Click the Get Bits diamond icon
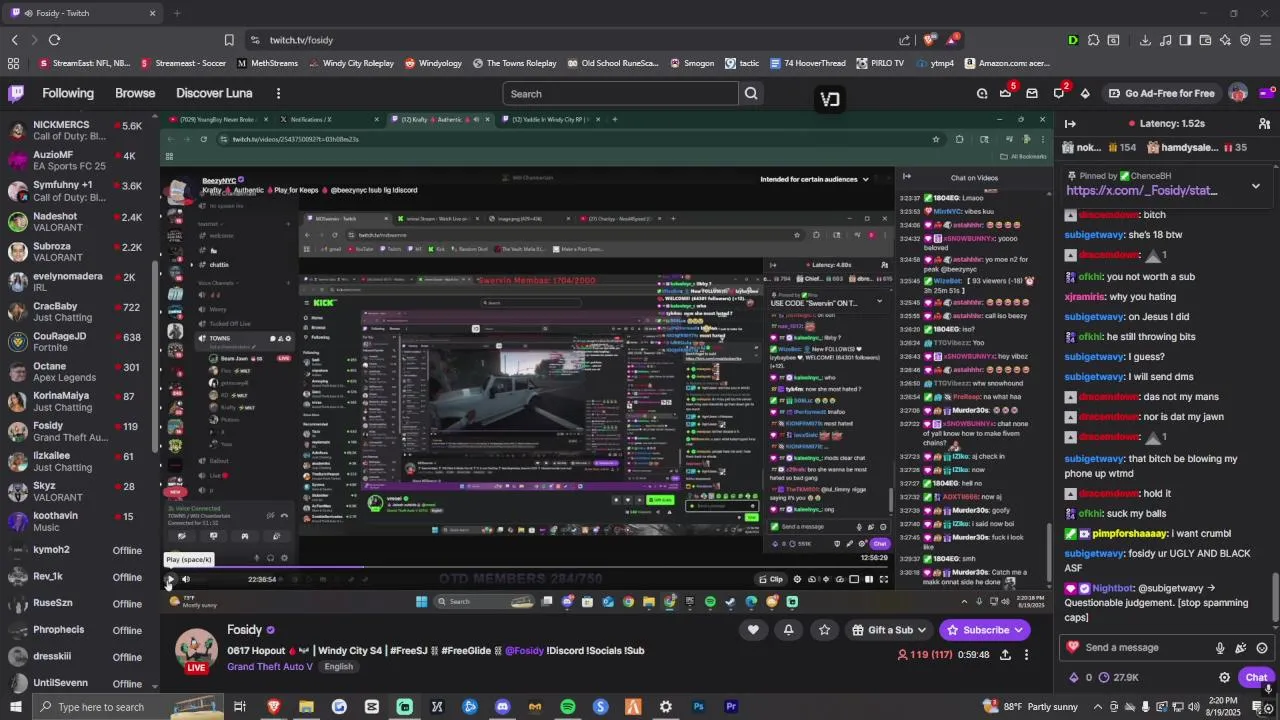 (1085, 94)
